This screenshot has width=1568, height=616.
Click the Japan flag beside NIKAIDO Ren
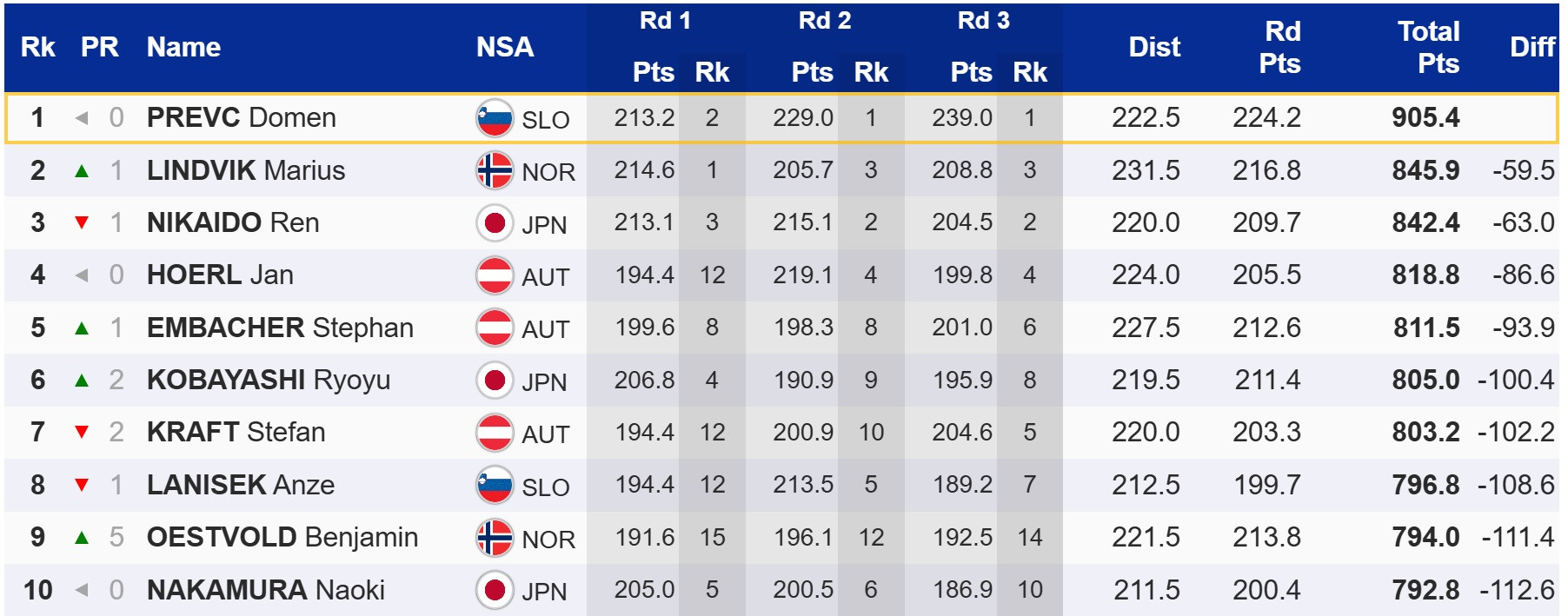[x=495, y=223]
